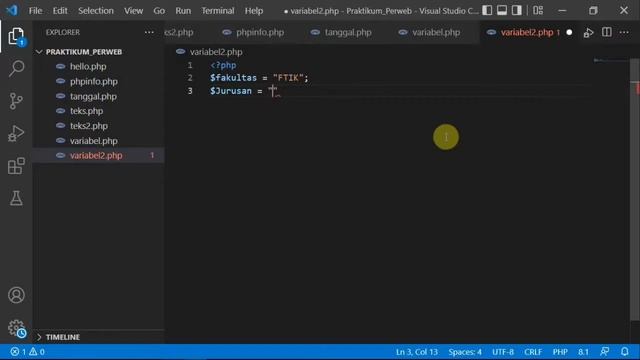Open the Testing flask view
This screenshot has width=640, height=360.
point(16,198)
